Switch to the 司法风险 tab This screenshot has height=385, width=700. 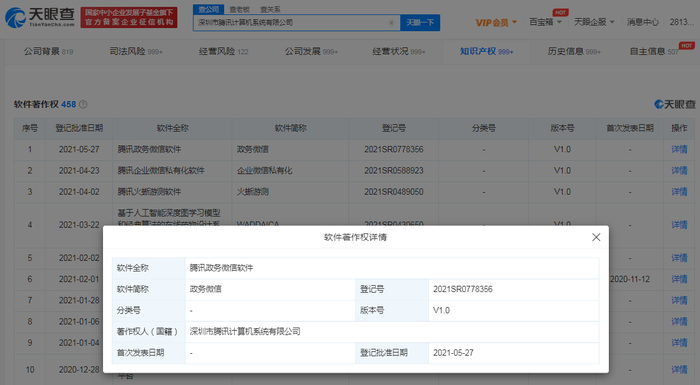136,51
